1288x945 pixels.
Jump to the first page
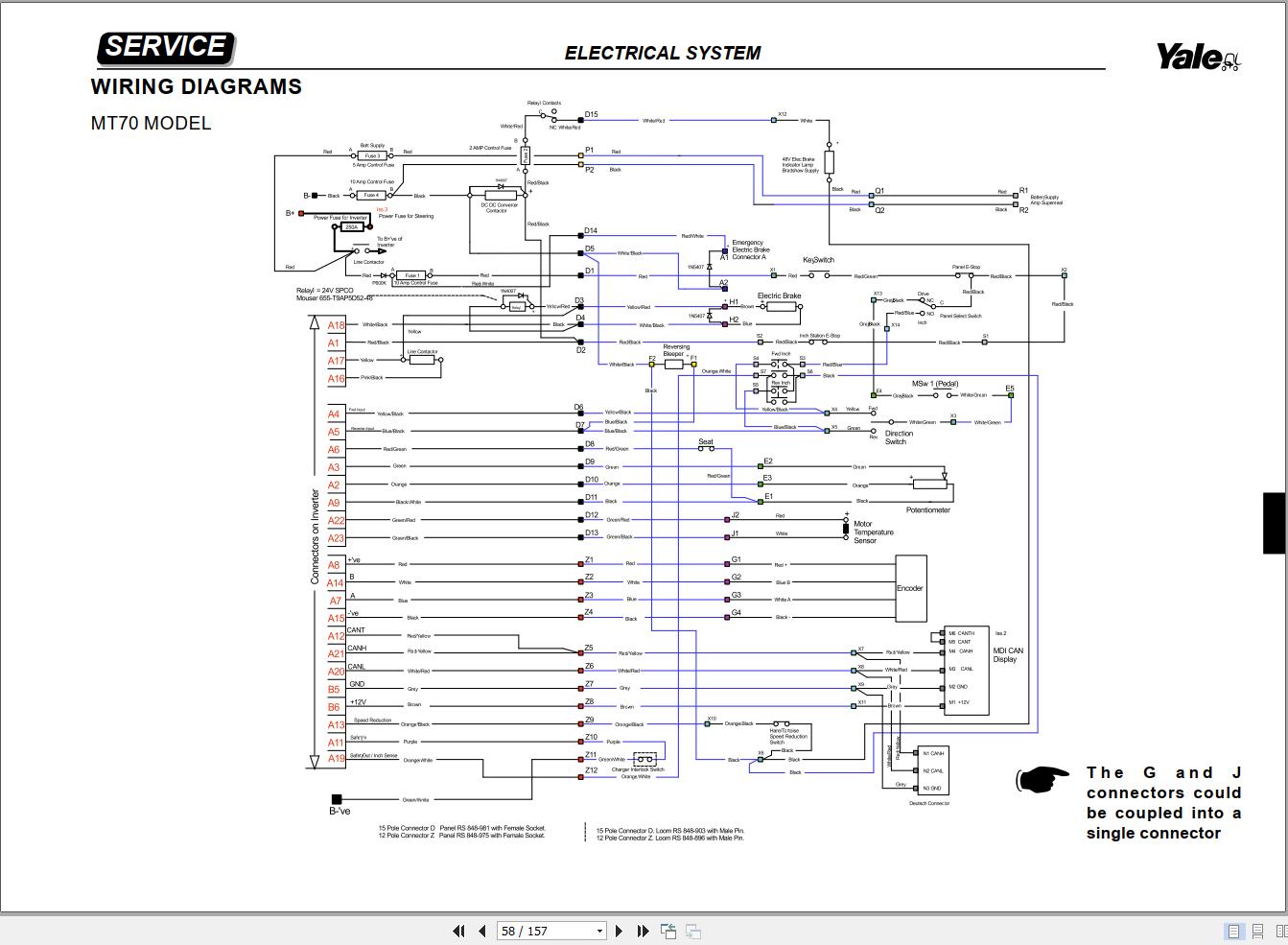click(x=458, y=931)
